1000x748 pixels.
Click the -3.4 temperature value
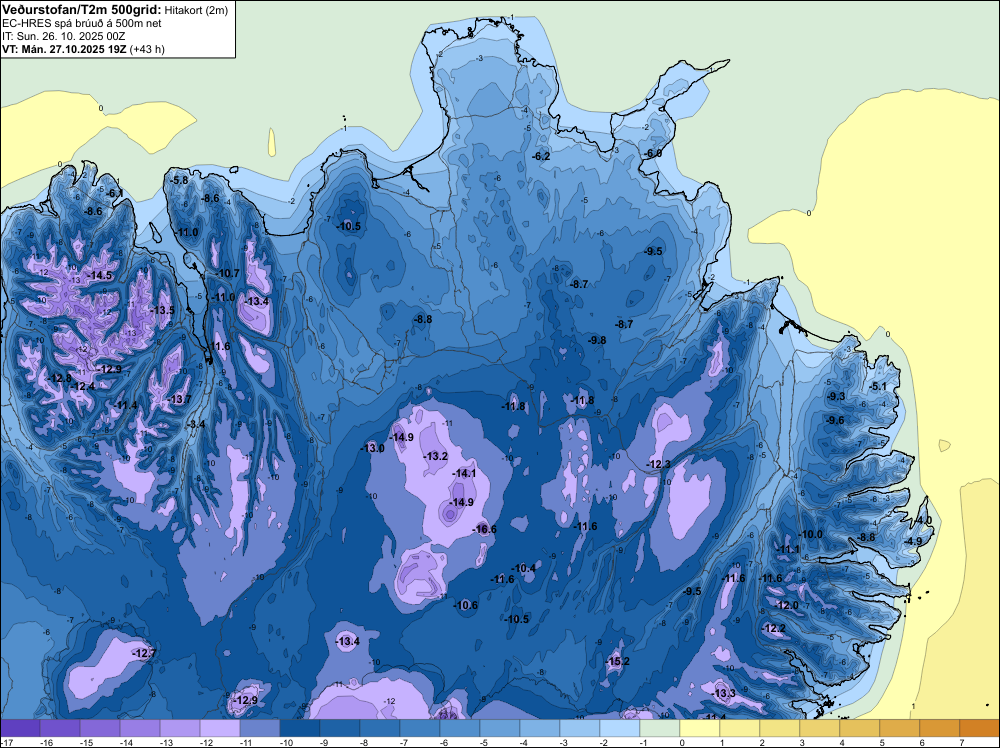(197, 424)
